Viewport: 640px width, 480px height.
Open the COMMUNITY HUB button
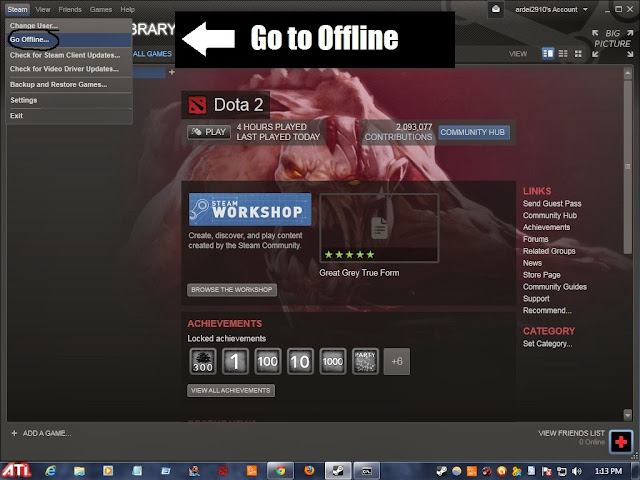coord(474,132)
